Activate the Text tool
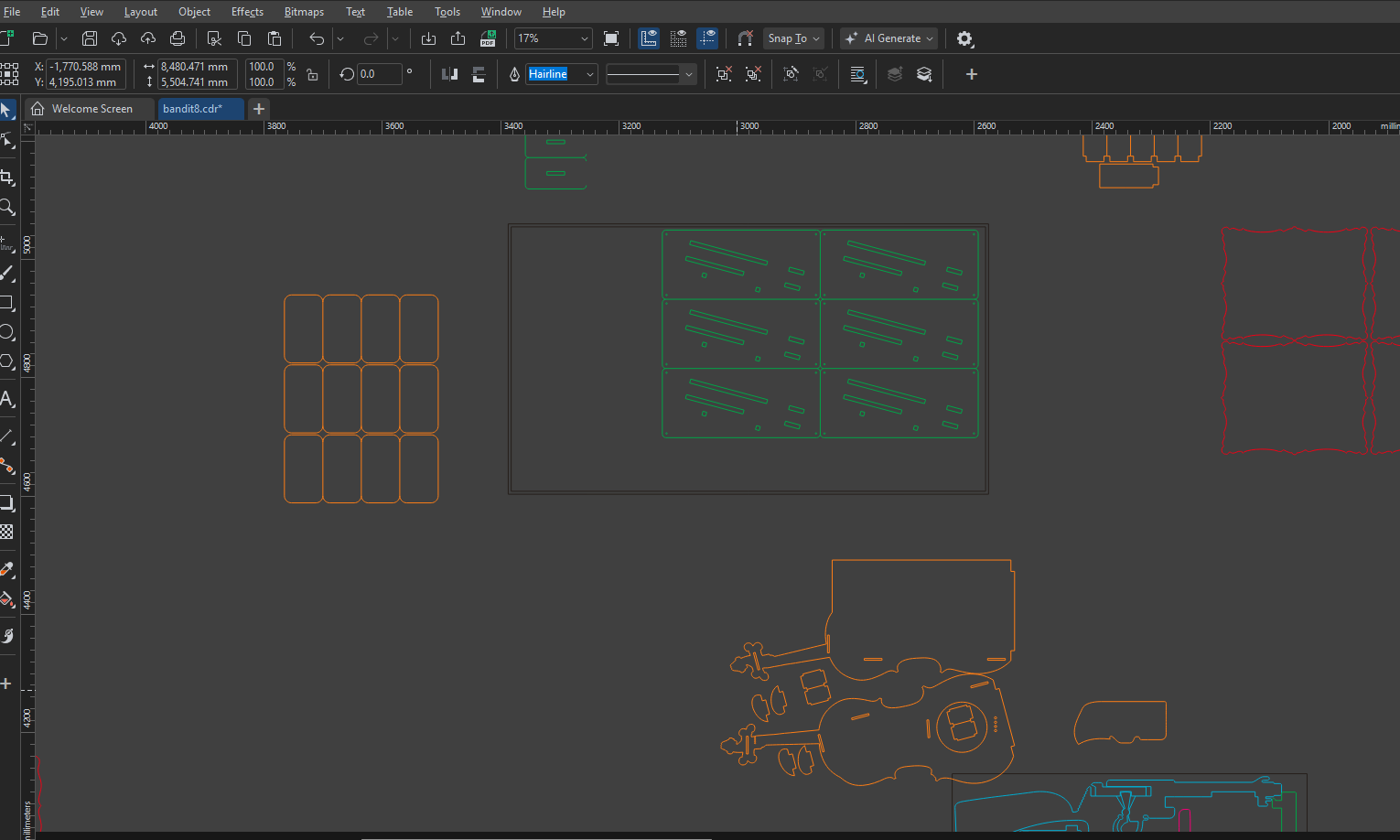The height and width of the screenshot is (840, 1400). pyautogui.click(x=6, y=399)
